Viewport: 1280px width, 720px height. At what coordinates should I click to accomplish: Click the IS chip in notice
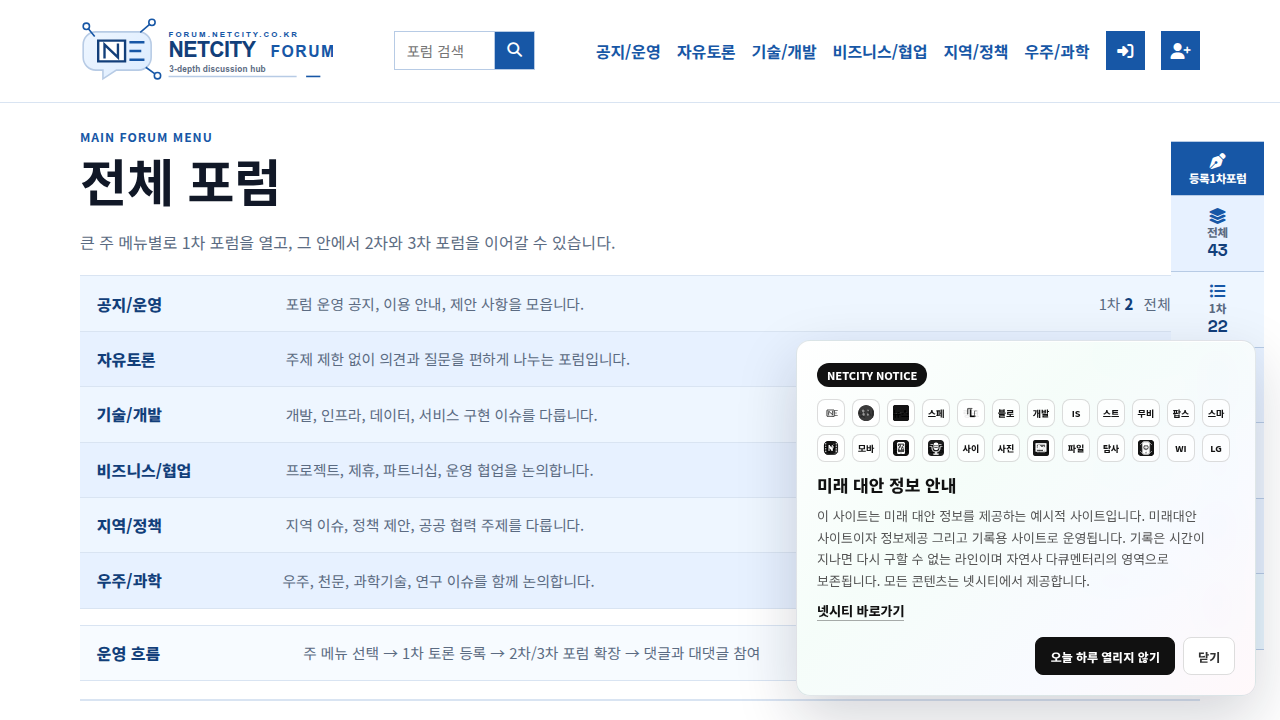pos(1076,413)
